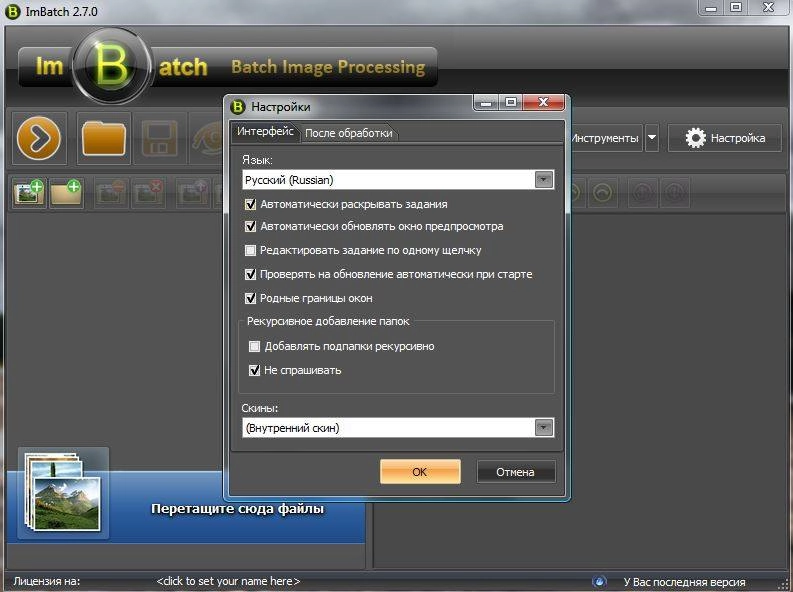The height and width of the screenshot is (592, 793).
Task: Enable Добавлять подпапки рекурсивно checkbox
Action: click(254, 346)
